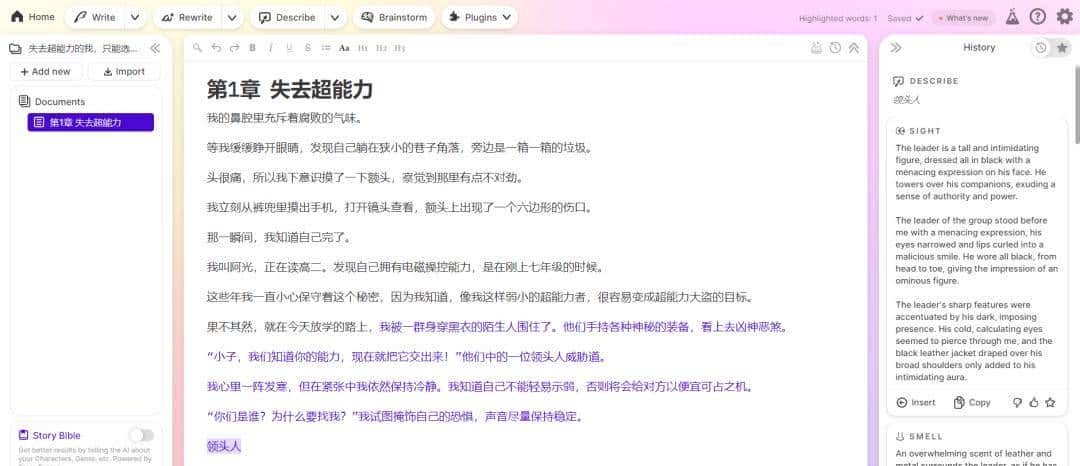Open the search icon in editor toolbar
The image size is (1080, 466).
coord(198,47)
